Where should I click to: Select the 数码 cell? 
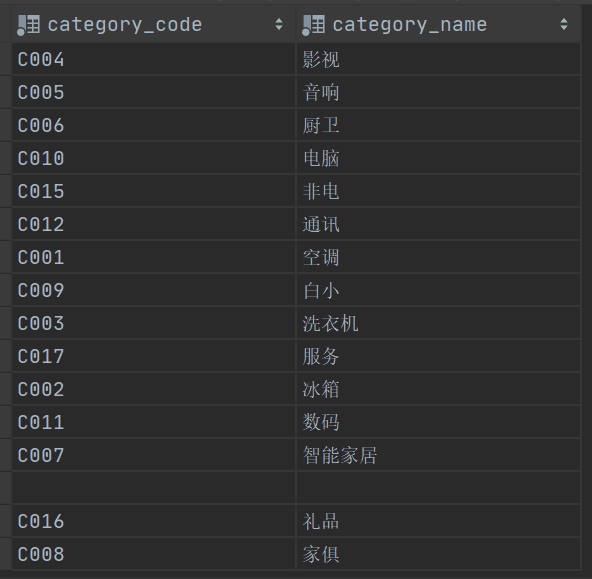click(438, 422)
